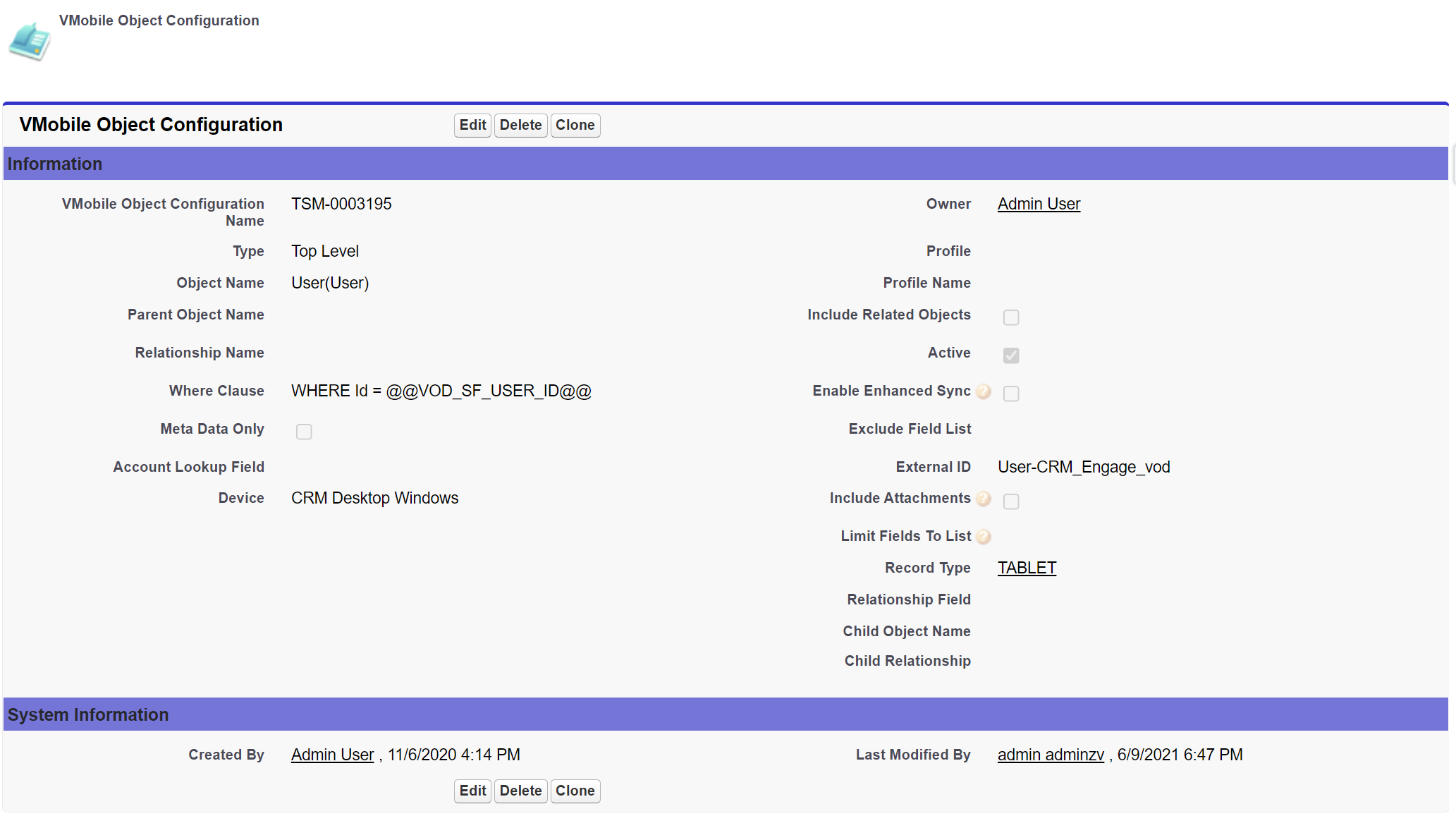This screenshot has width=1456, height=828.
Task: Toggle the Include Related Objects checkbox
Action: (x=1011, y=317)
